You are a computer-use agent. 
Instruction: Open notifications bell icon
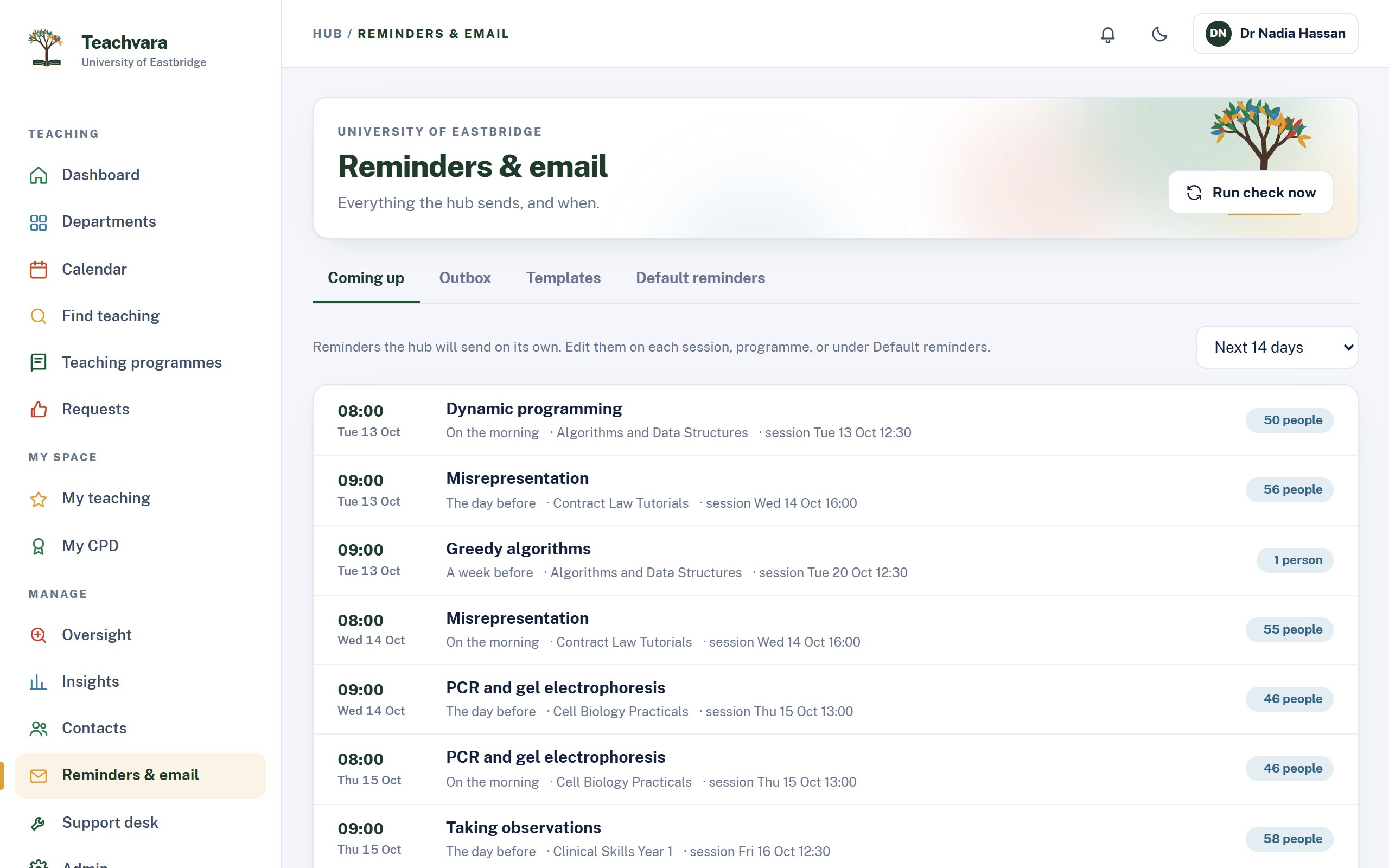1108,34
